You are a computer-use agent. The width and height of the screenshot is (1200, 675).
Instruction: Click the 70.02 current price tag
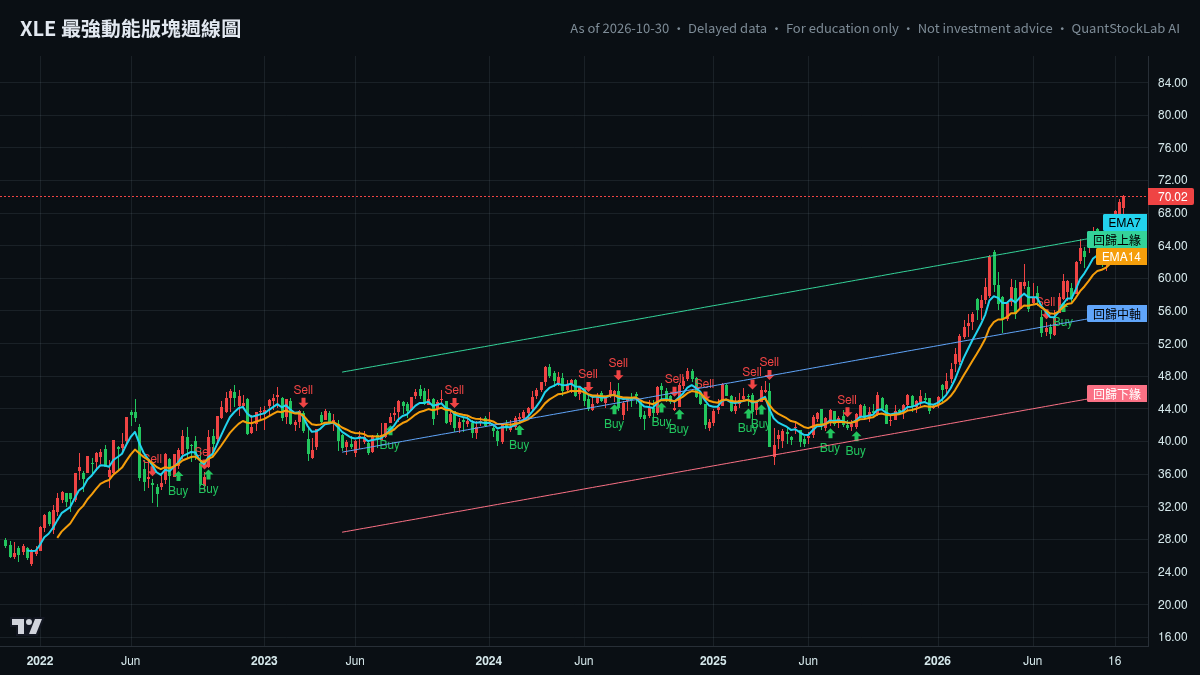tap(1173, 197)
